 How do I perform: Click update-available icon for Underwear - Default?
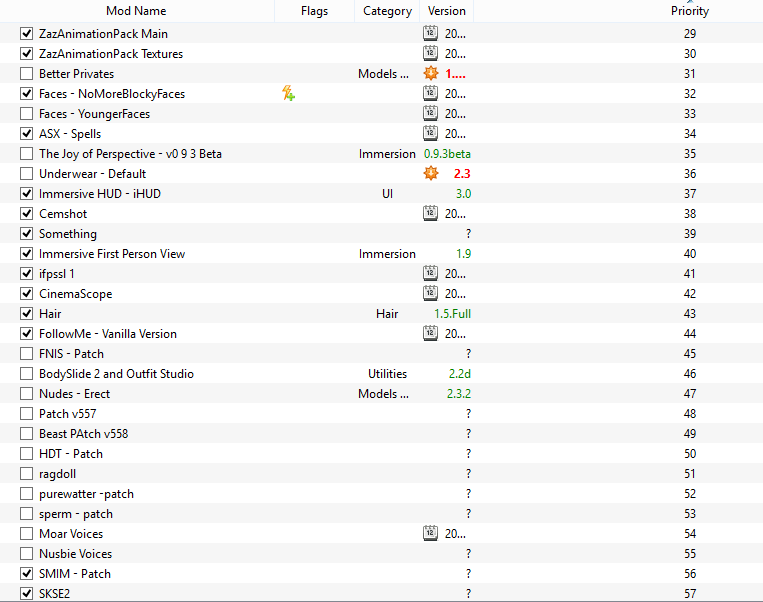click(x=431, y=173)
